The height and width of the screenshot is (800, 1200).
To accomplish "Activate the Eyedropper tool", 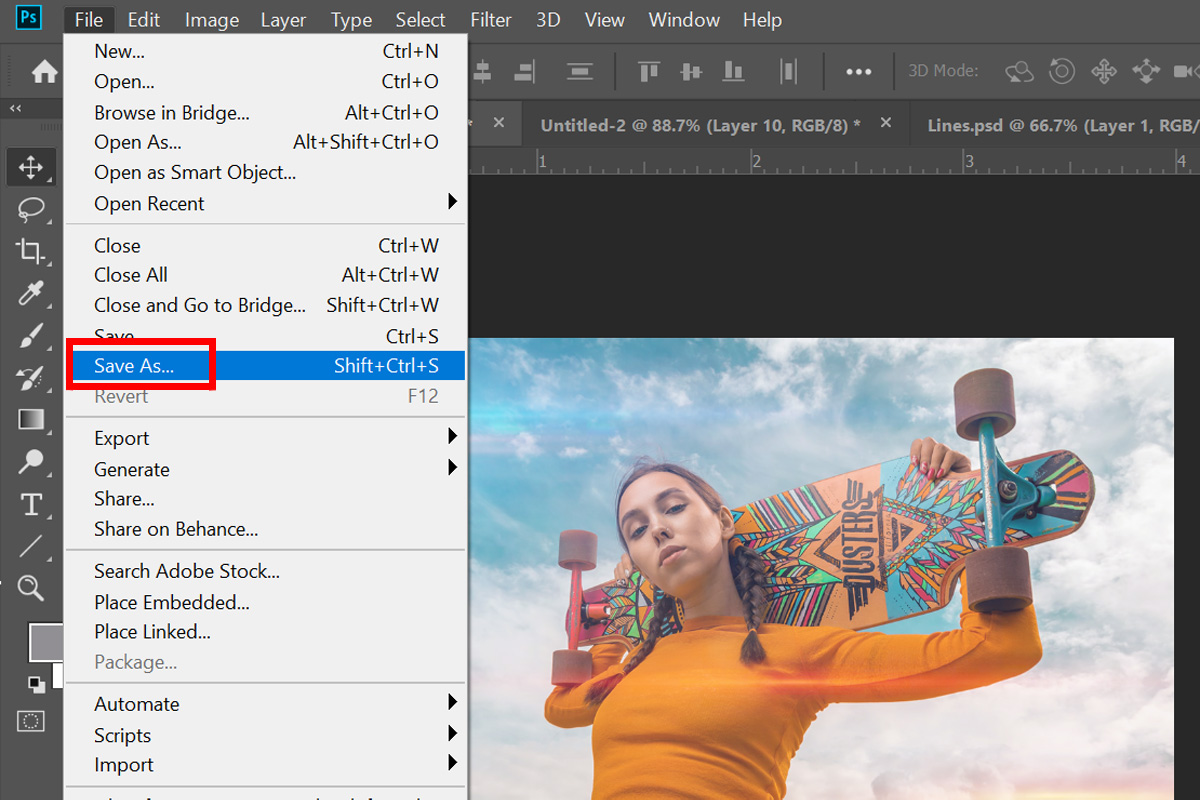I will (x=31, y=293).
